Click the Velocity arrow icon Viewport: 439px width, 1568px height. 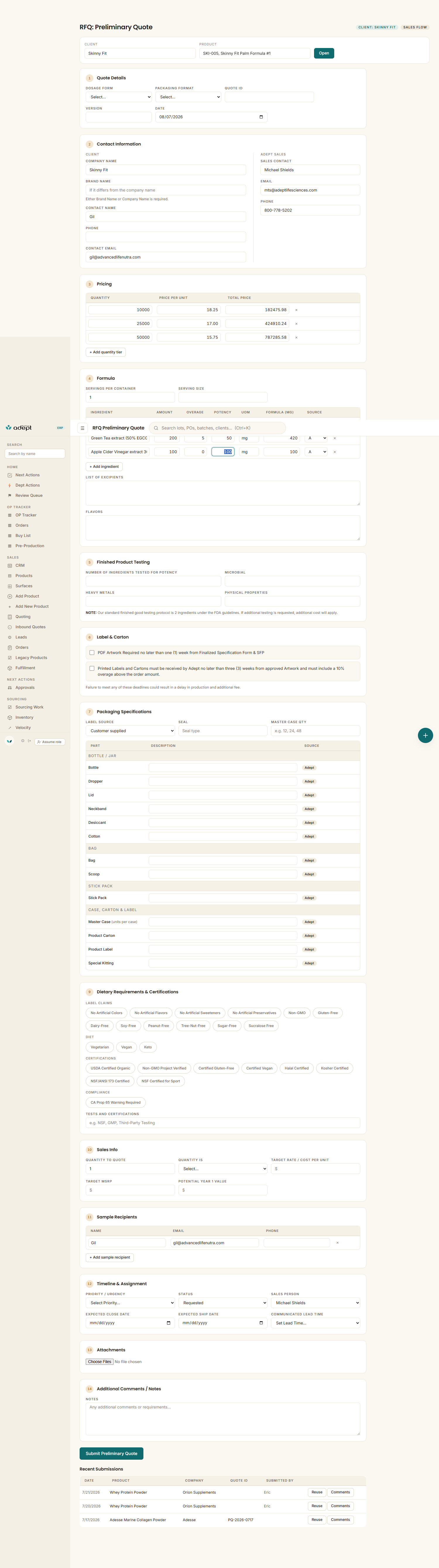[x=10, y=728]
